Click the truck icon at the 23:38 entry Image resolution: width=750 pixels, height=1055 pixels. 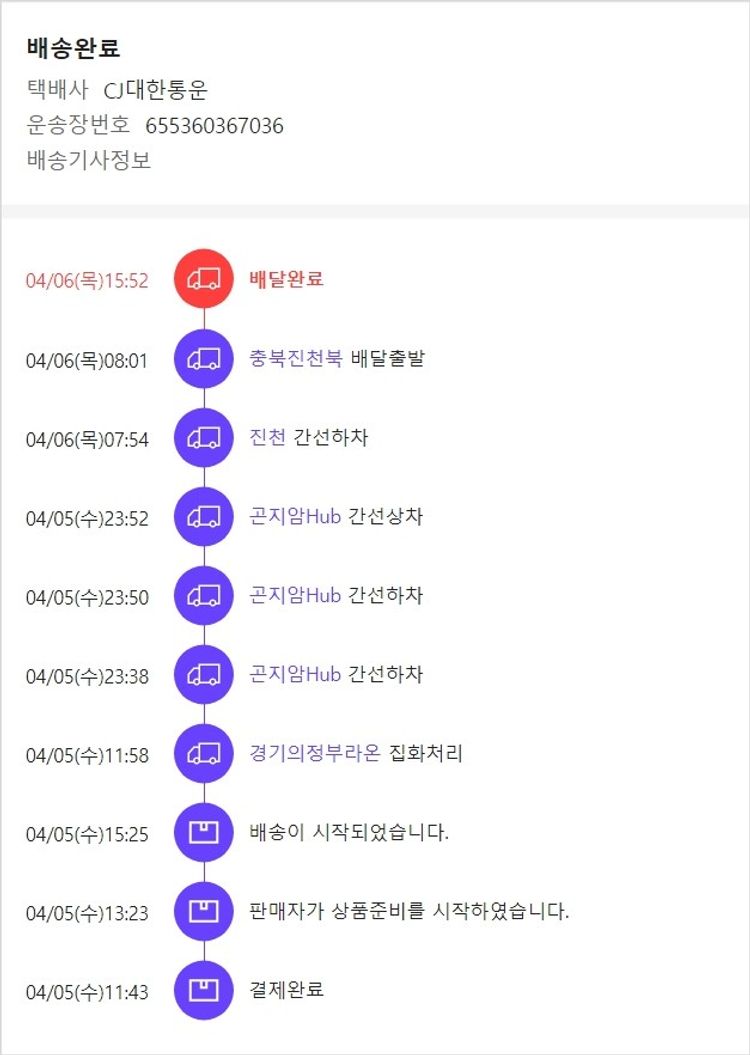click(204, 674)
